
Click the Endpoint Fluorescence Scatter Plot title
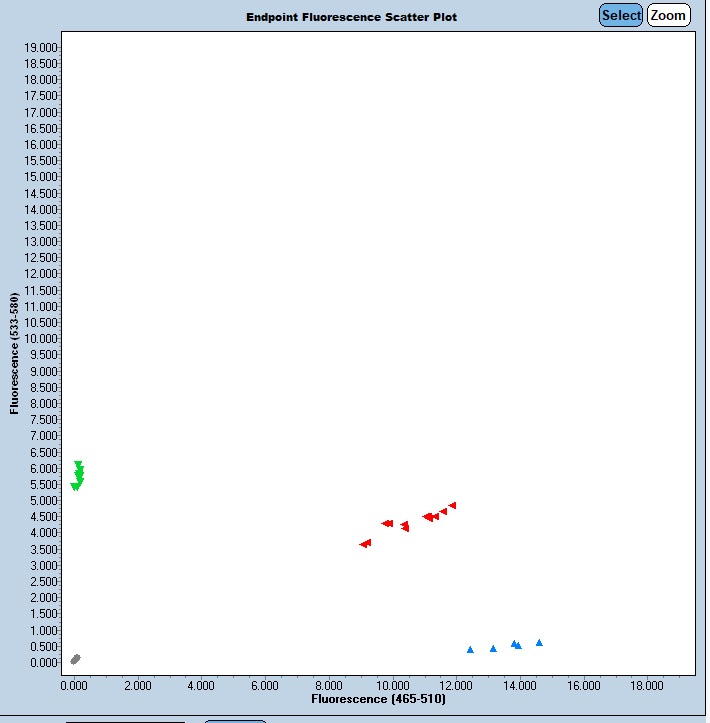(x=351, y=17)
